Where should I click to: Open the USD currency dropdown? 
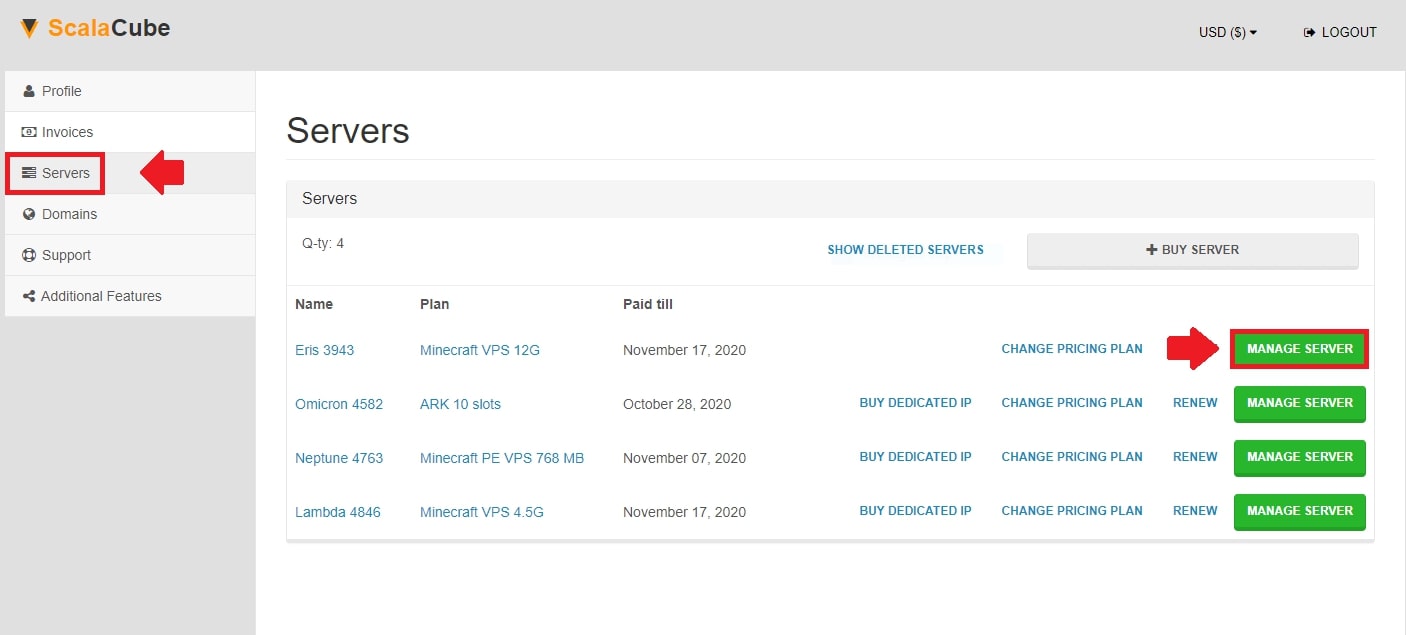[1227, 31]
